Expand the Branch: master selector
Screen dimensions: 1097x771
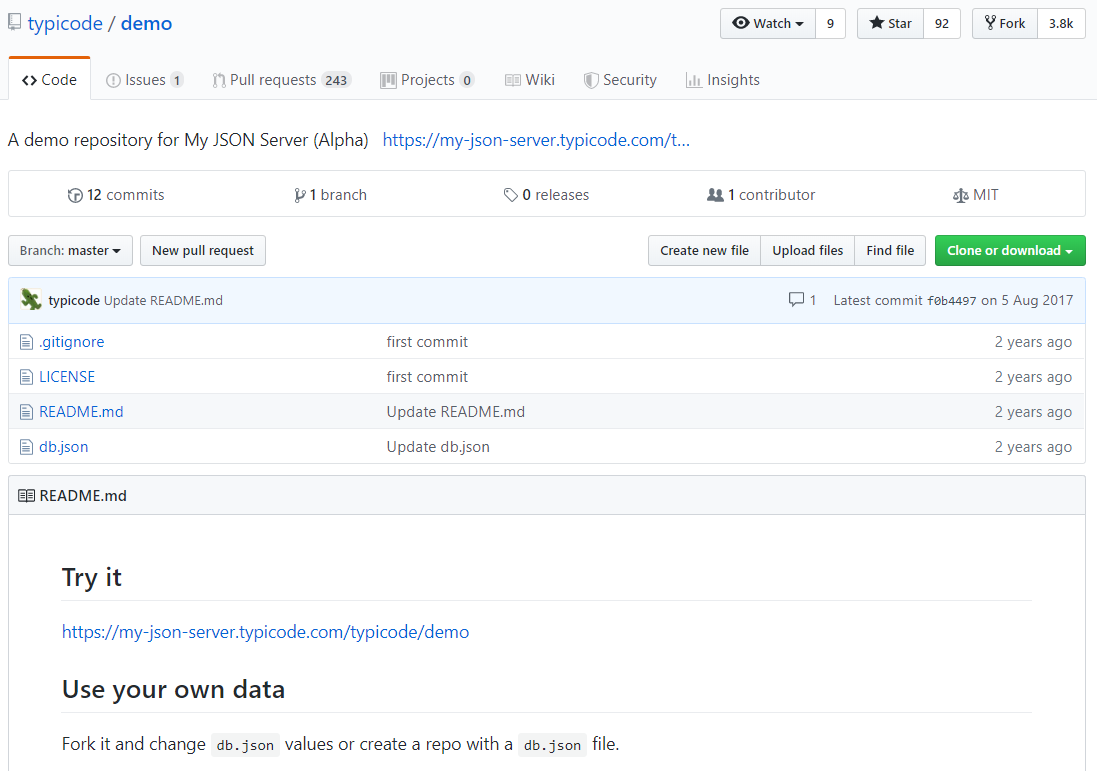(x=70, y=250)
